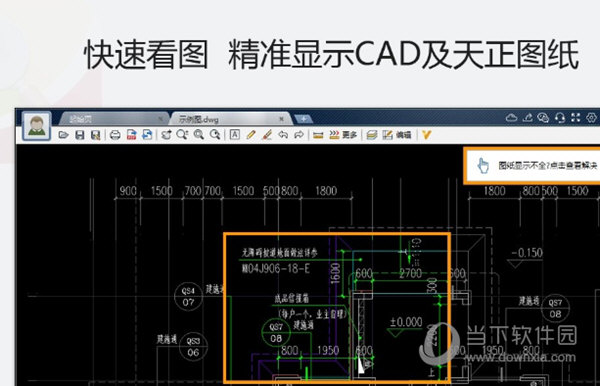Click the first magnifier zoom icon
The width and height of the screenshot is (600, 386).
click(182, 135)
